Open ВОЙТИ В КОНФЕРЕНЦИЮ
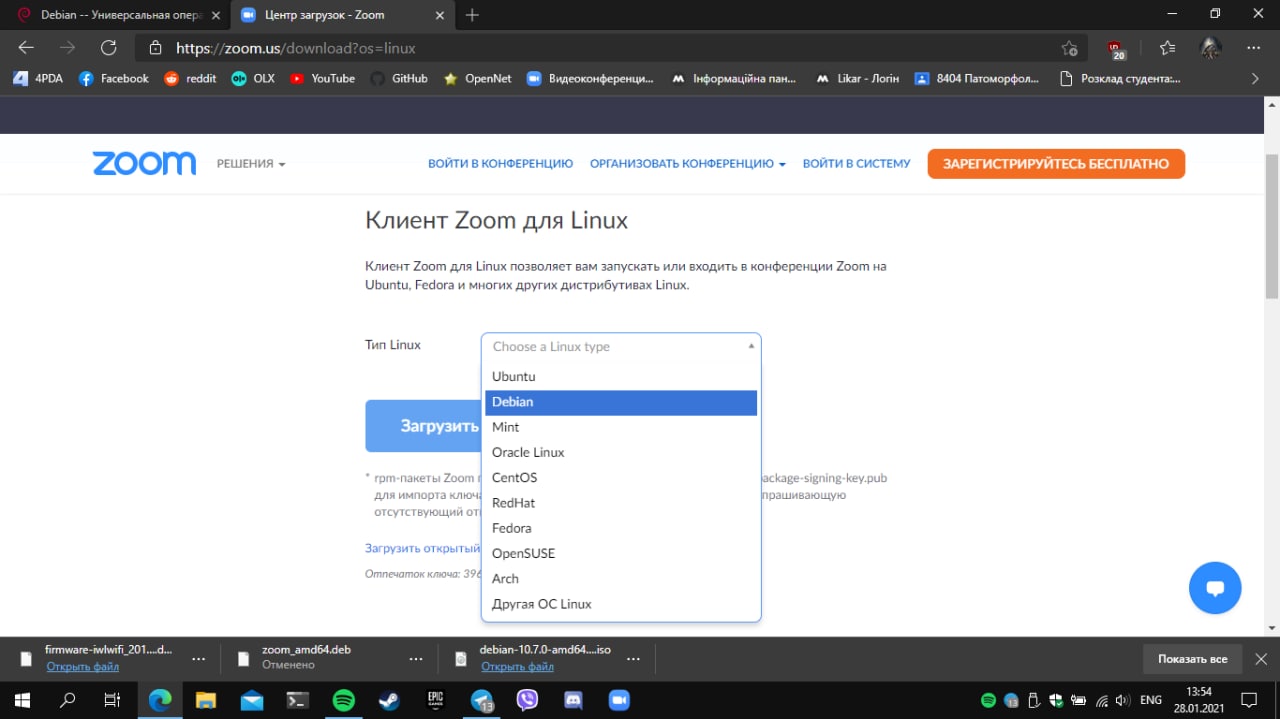The width and height of the screenshot is (1280, 719). coord(500,164)
